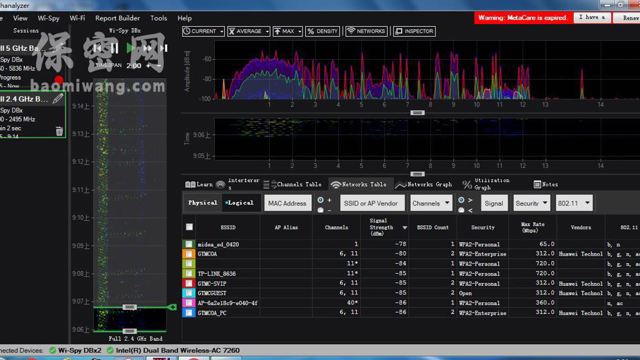This screenshot has height=360, width=640.
Task: Toggle the select-all checkbox in table header
Action: coord(189,227)
